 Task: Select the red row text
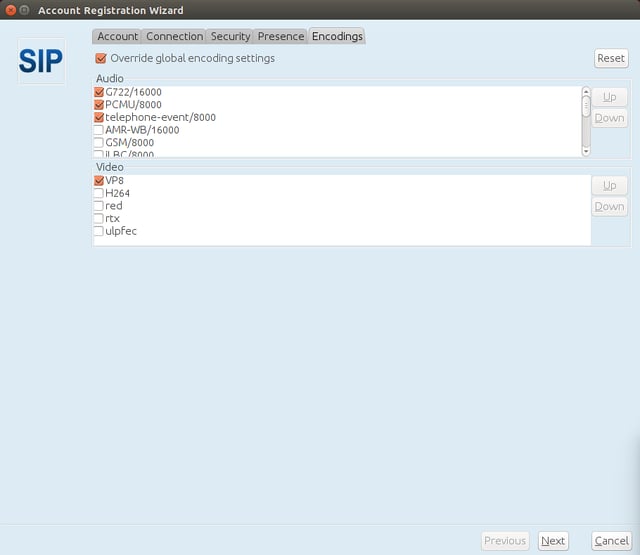[x=113, y=206]
